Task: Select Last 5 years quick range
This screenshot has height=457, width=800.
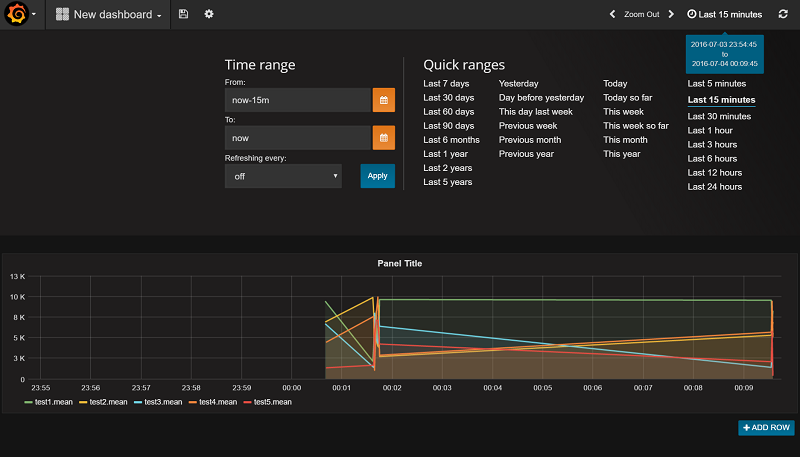Action: 447,182
